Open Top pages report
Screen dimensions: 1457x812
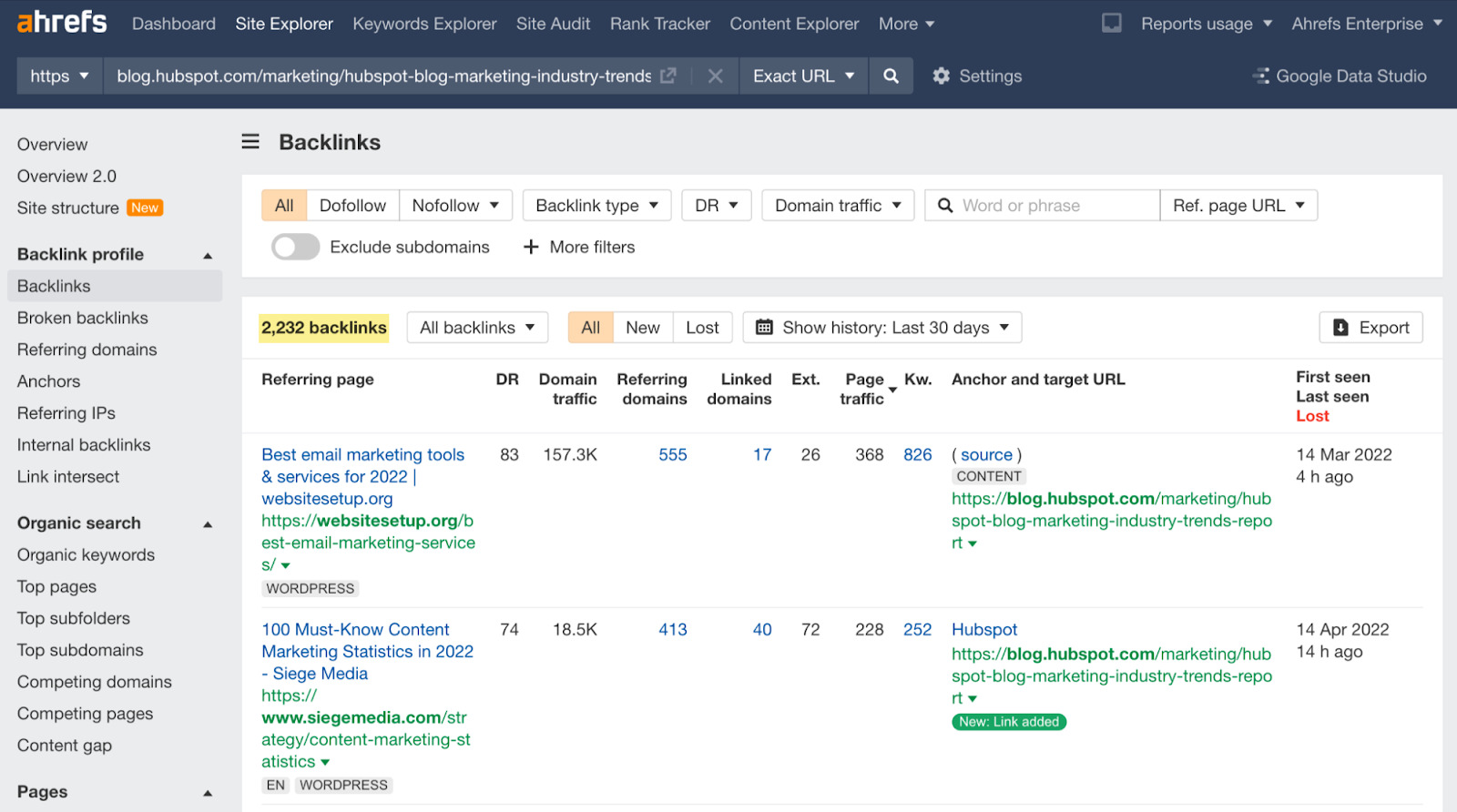(x=56, y=586)
